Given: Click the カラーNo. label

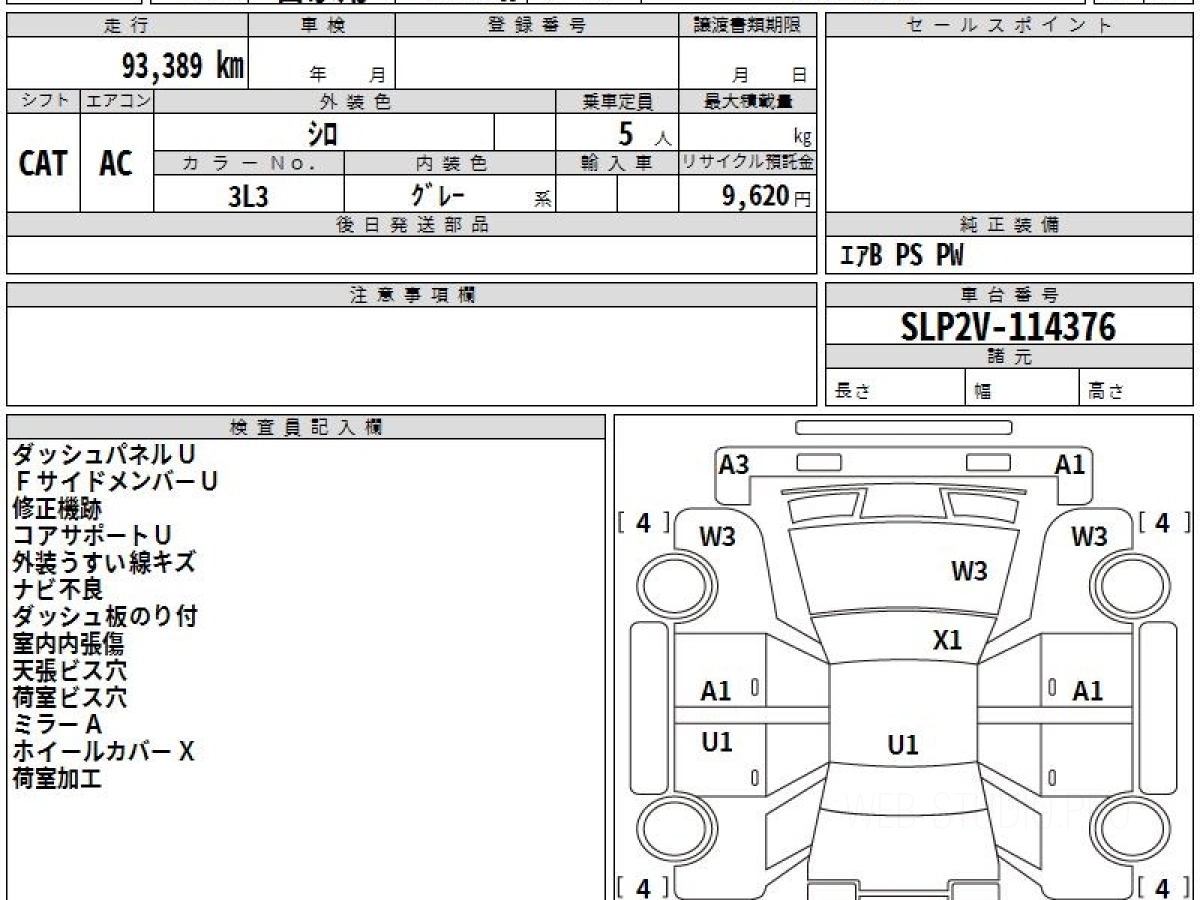Looking at the screenshot, I should (x=249, y=163).
